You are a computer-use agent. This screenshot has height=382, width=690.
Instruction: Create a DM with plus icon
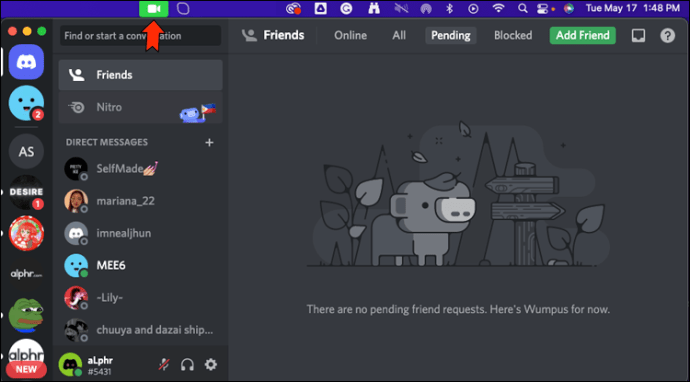tap(209, 142)
